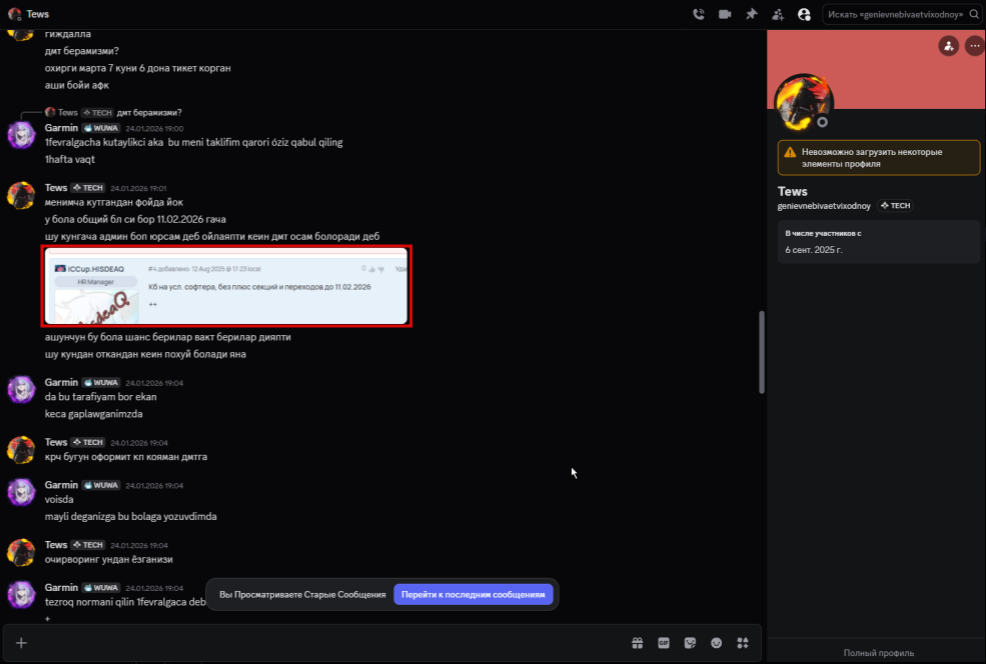The height and width of the screenshot is (664, 986).
Task: Click the message 'keca gaplawganimzda'
Action: click(94, 414)
